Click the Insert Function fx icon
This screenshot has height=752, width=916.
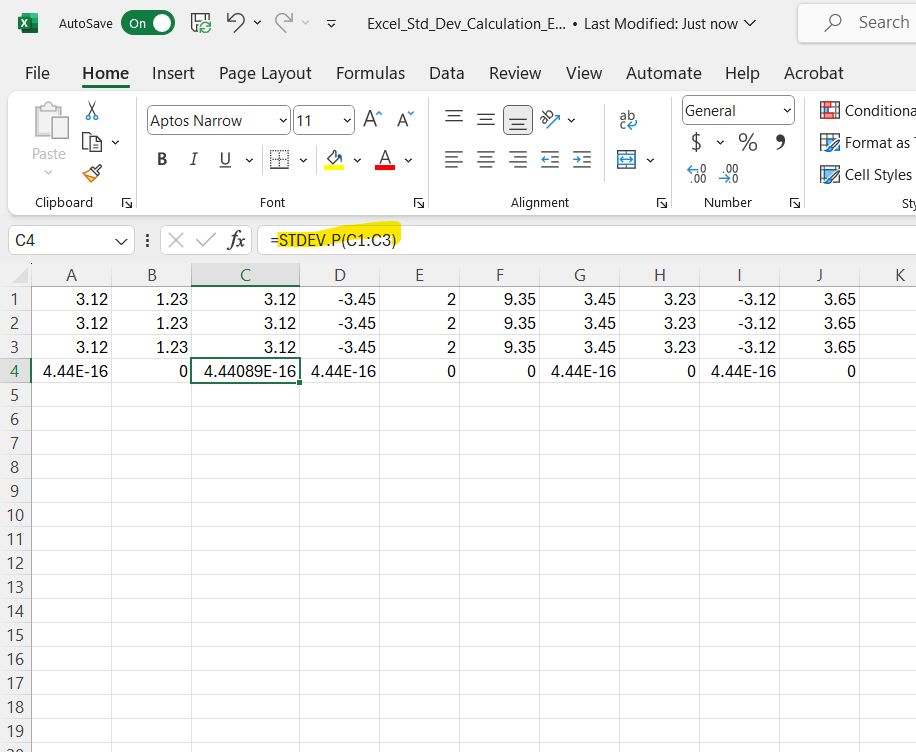pyautogui.click(x=236, y=240)
